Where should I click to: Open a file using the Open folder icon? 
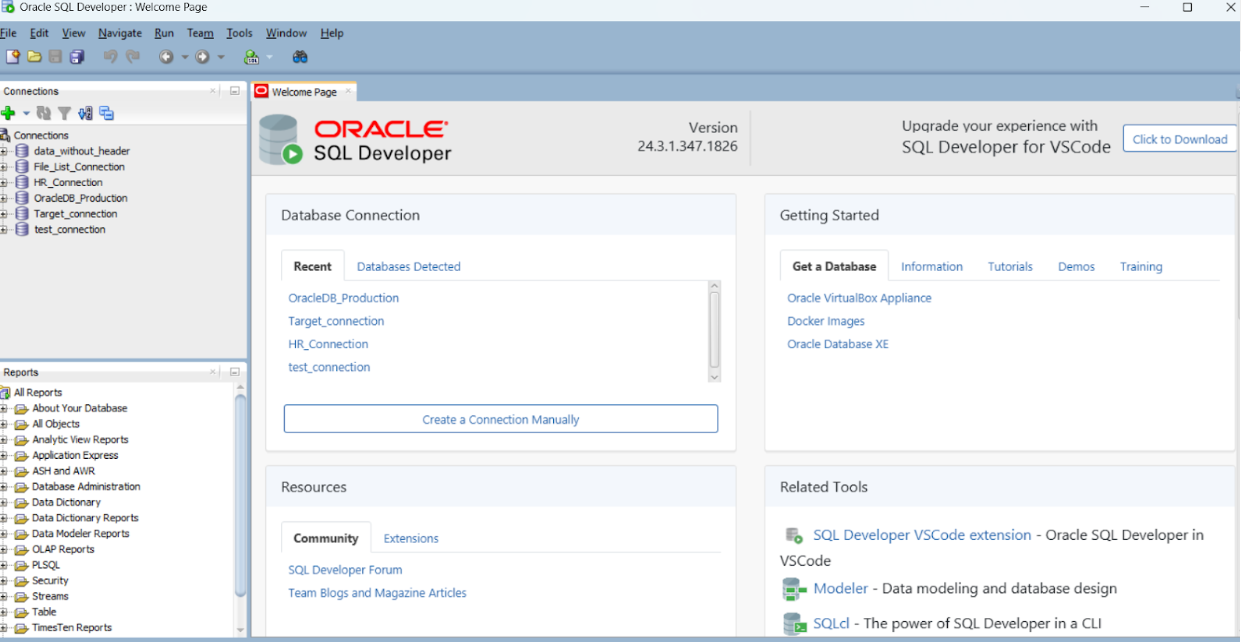[33, 56]
